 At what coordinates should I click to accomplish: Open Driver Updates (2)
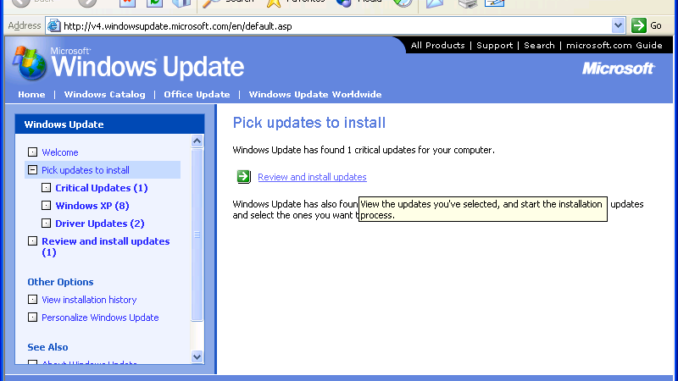100,223
